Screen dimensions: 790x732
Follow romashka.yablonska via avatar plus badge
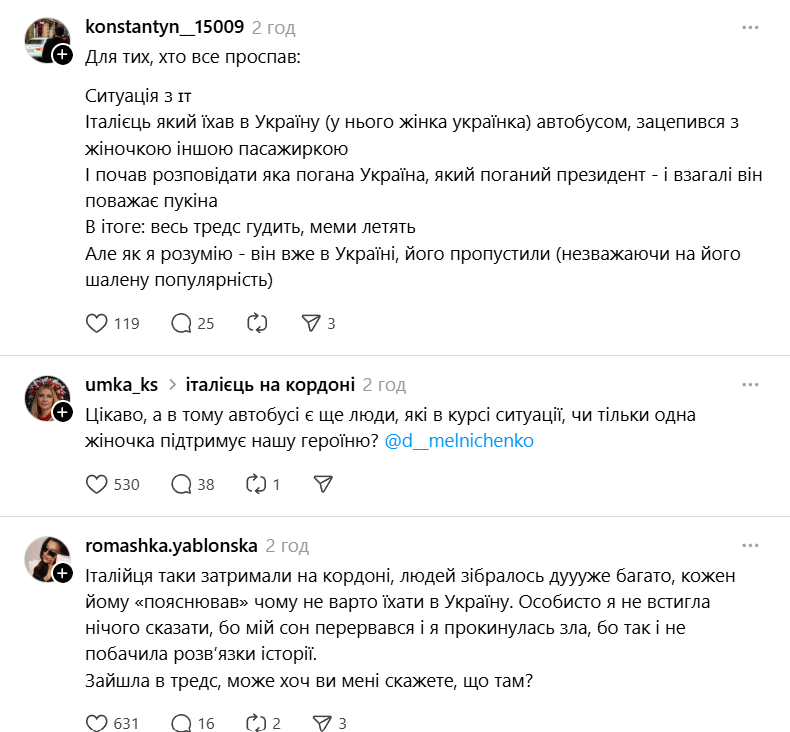tap(62, 573)
